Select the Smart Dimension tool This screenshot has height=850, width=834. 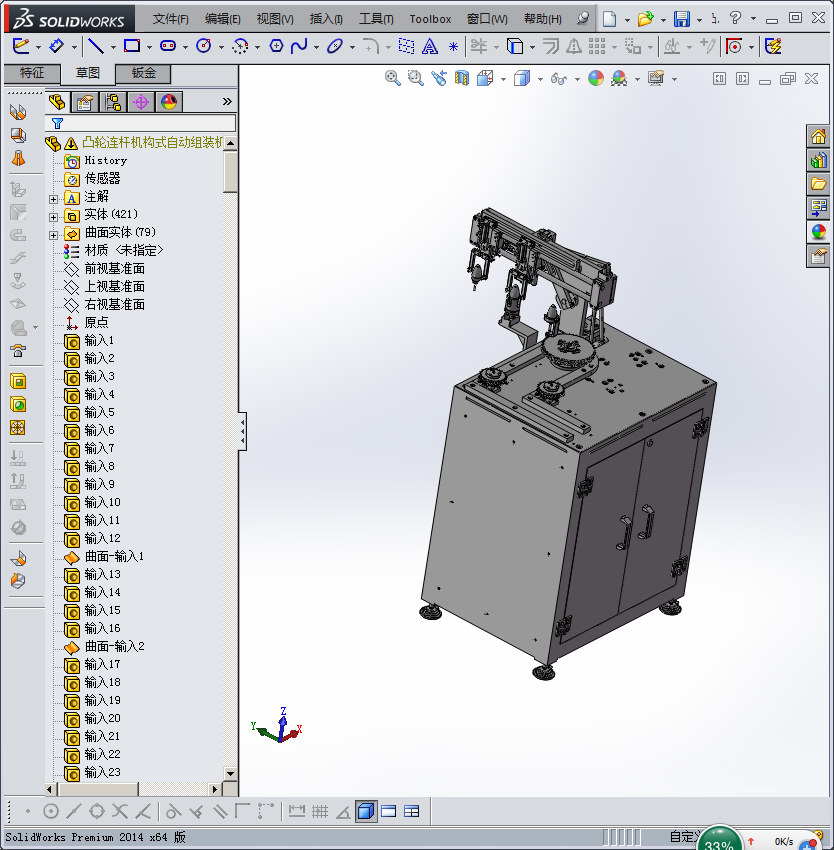pyautogui.click(x=56, y=46)
